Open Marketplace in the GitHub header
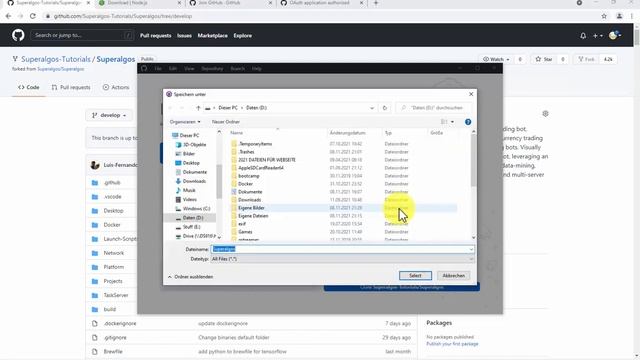The width and height of the screenshot is (640, 360). [x=212, y=36]
